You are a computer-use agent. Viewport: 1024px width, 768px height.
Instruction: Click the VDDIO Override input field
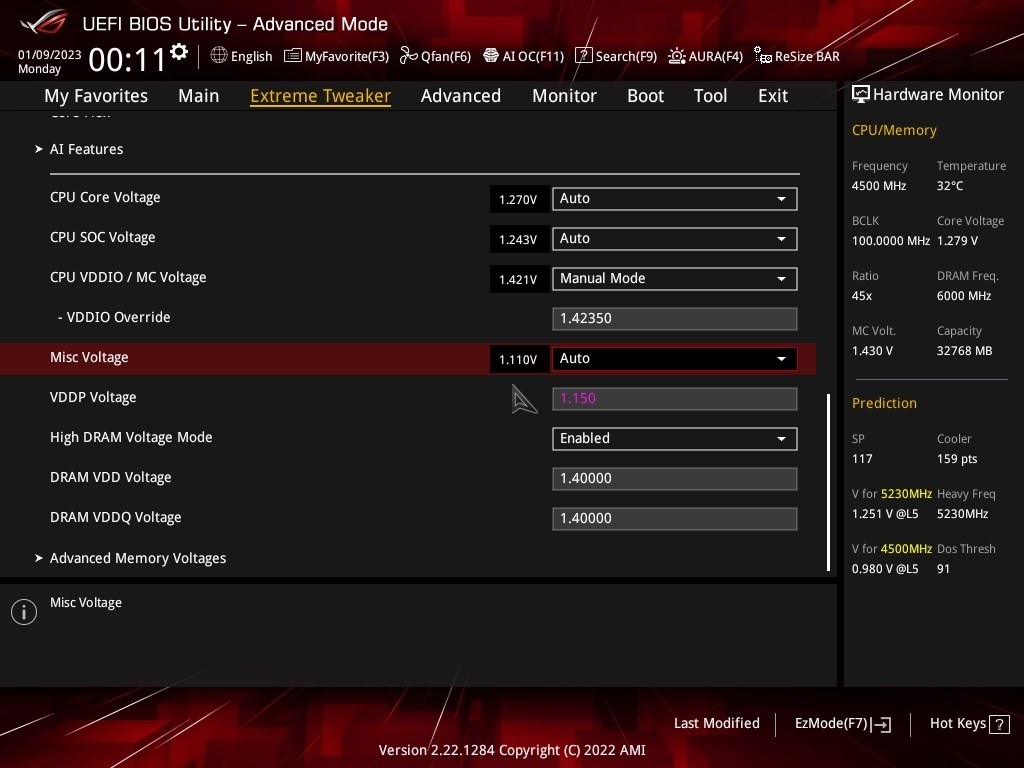675,319
